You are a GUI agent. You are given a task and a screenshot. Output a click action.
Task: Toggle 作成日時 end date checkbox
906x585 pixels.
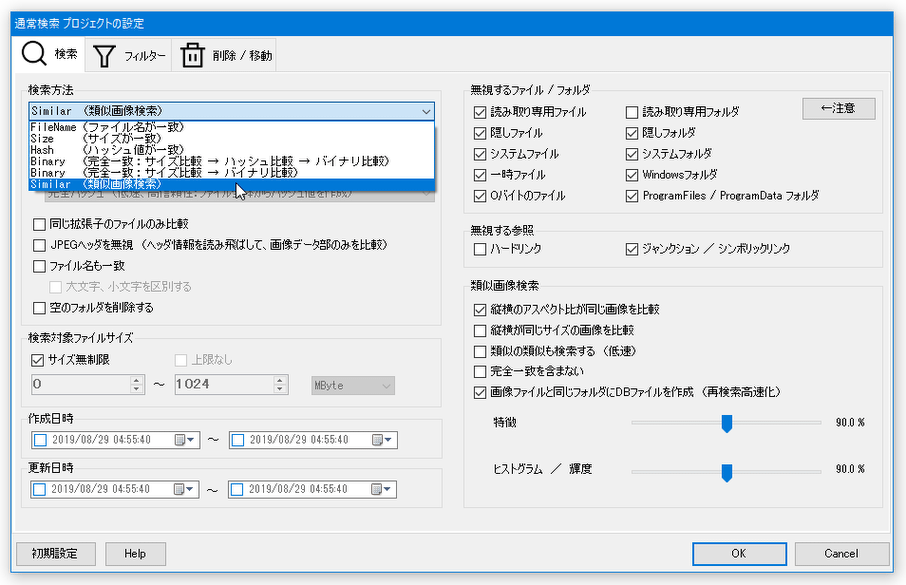(237, 440)
